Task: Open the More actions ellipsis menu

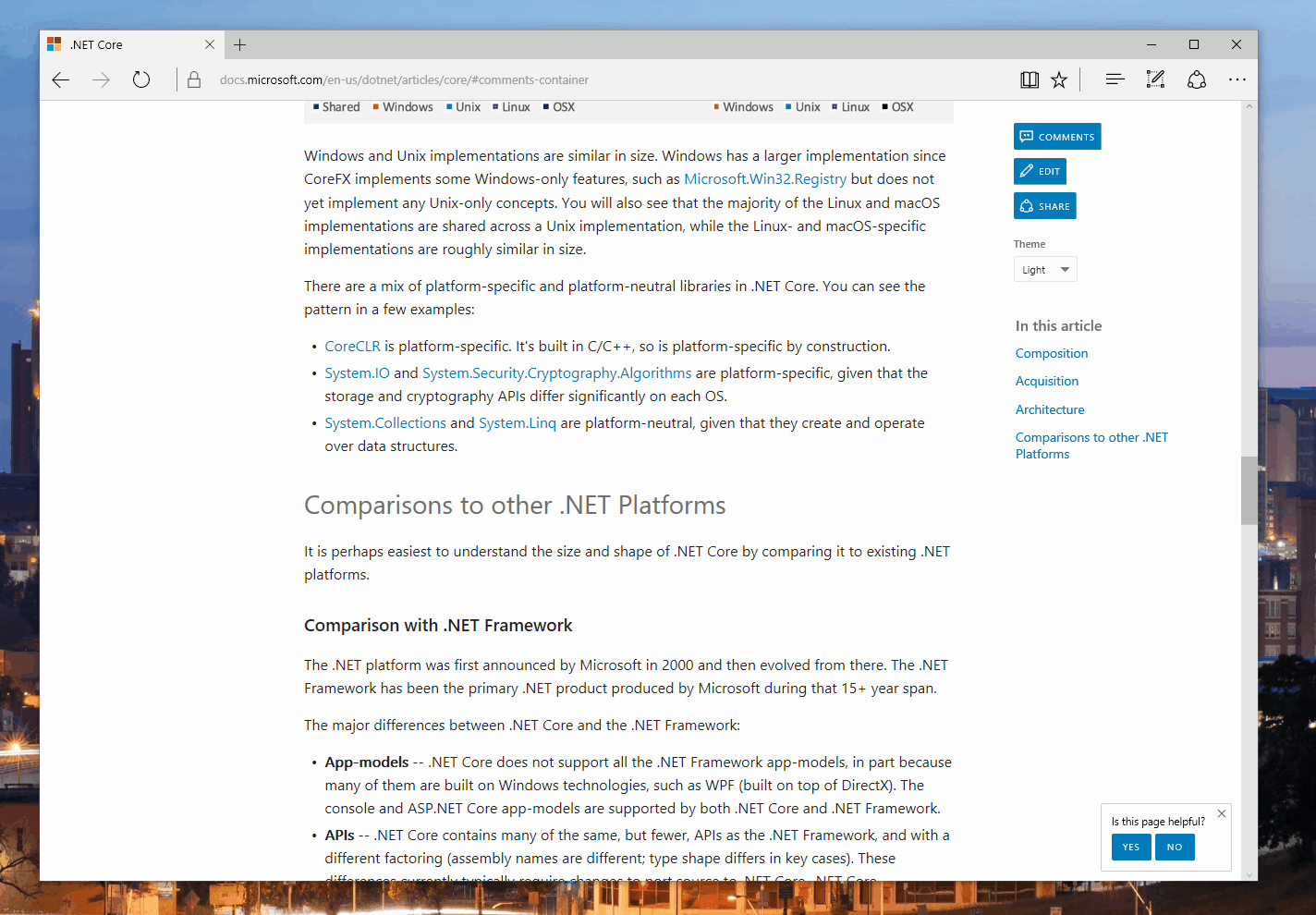Action: click(1237, 80)
